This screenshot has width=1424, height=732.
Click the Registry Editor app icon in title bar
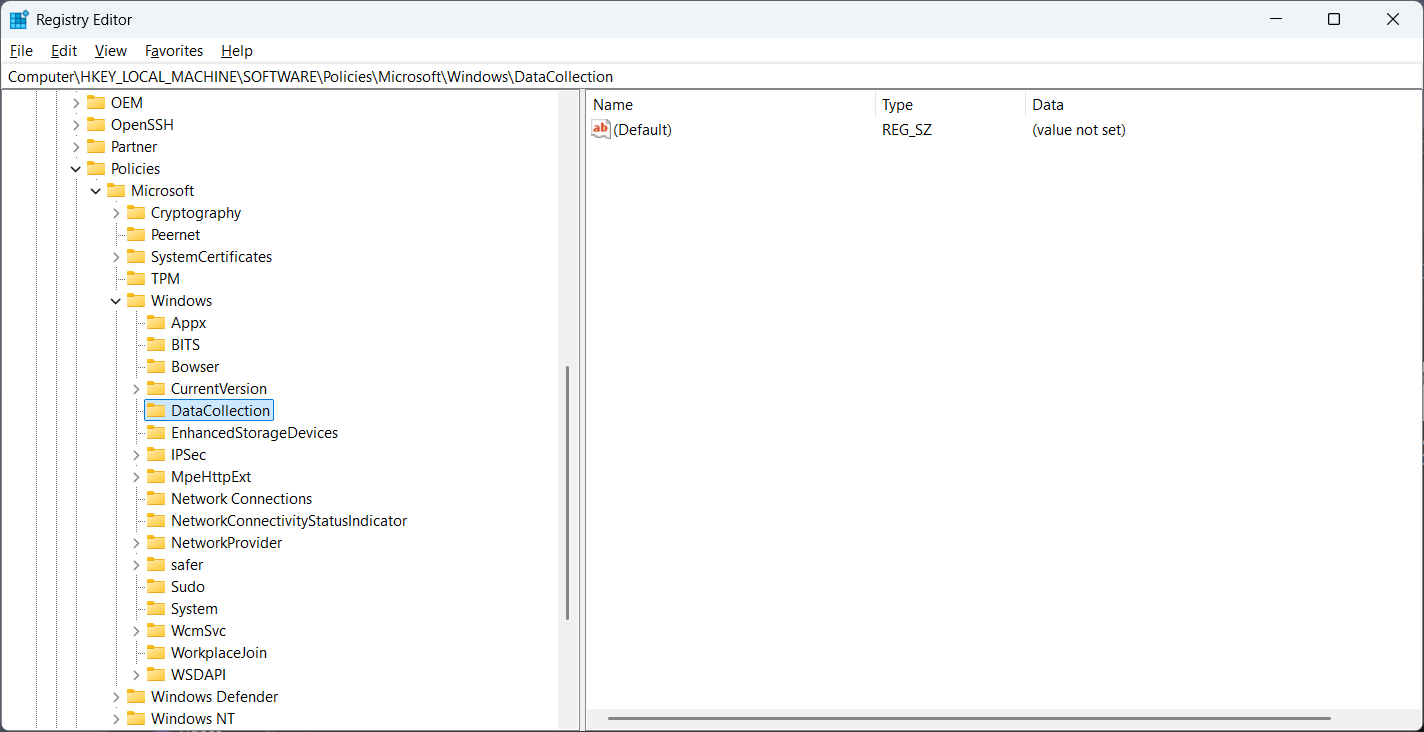pos(19,20)
